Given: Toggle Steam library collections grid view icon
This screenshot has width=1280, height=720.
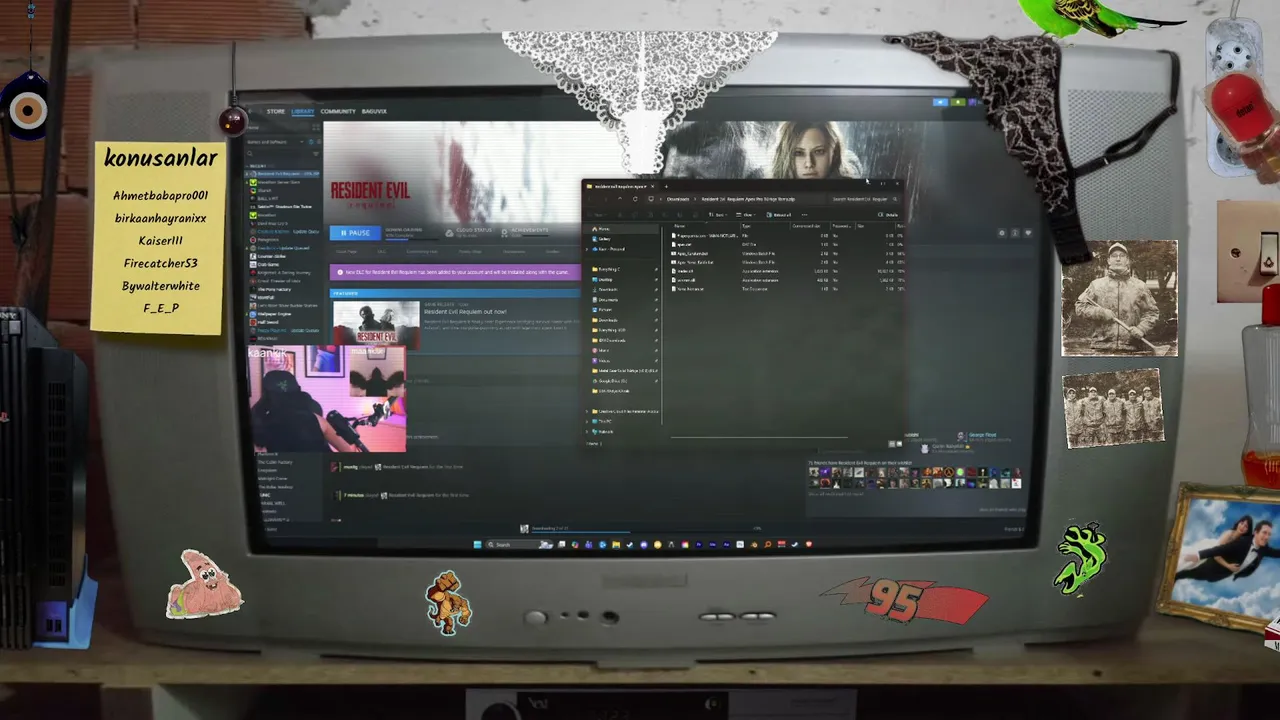Looking at the screenshot, I should click(x=316, y=128).
